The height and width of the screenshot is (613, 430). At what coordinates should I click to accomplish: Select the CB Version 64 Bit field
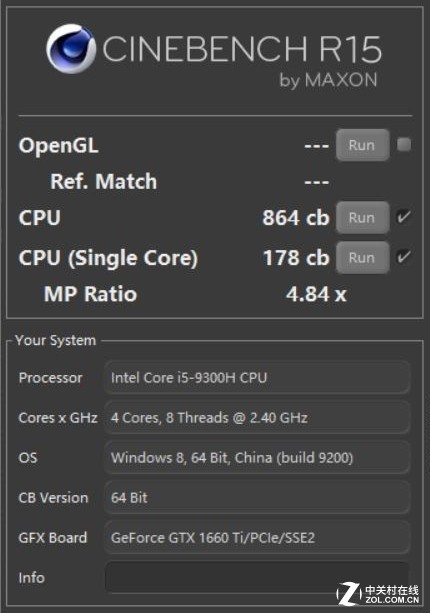click(x=257, y=498)
